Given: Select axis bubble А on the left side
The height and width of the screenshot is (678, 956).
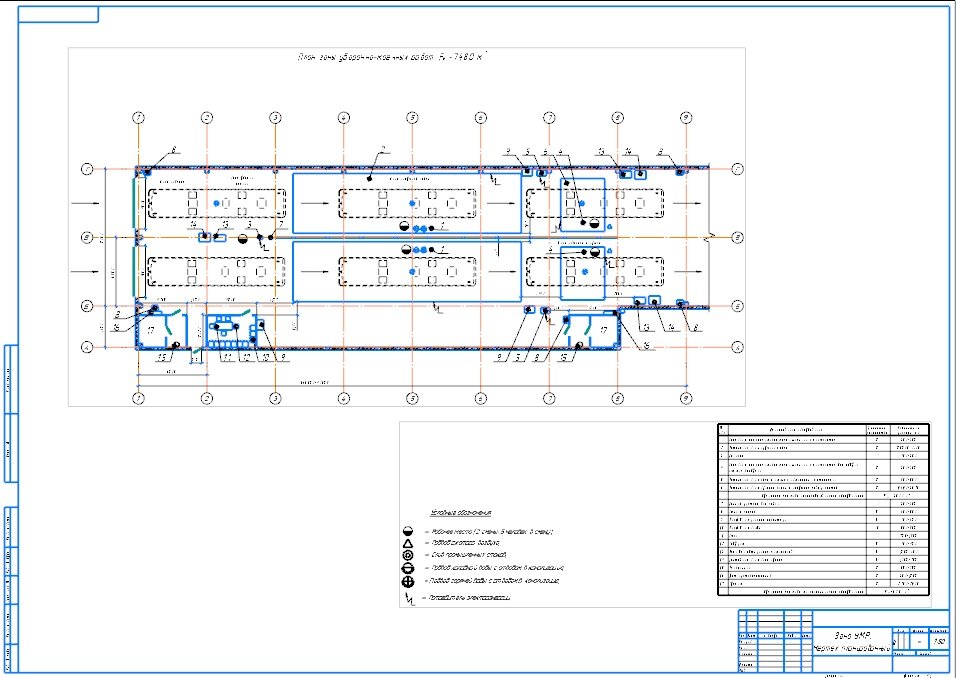Looking at the screenshot, I should (87, 347).
